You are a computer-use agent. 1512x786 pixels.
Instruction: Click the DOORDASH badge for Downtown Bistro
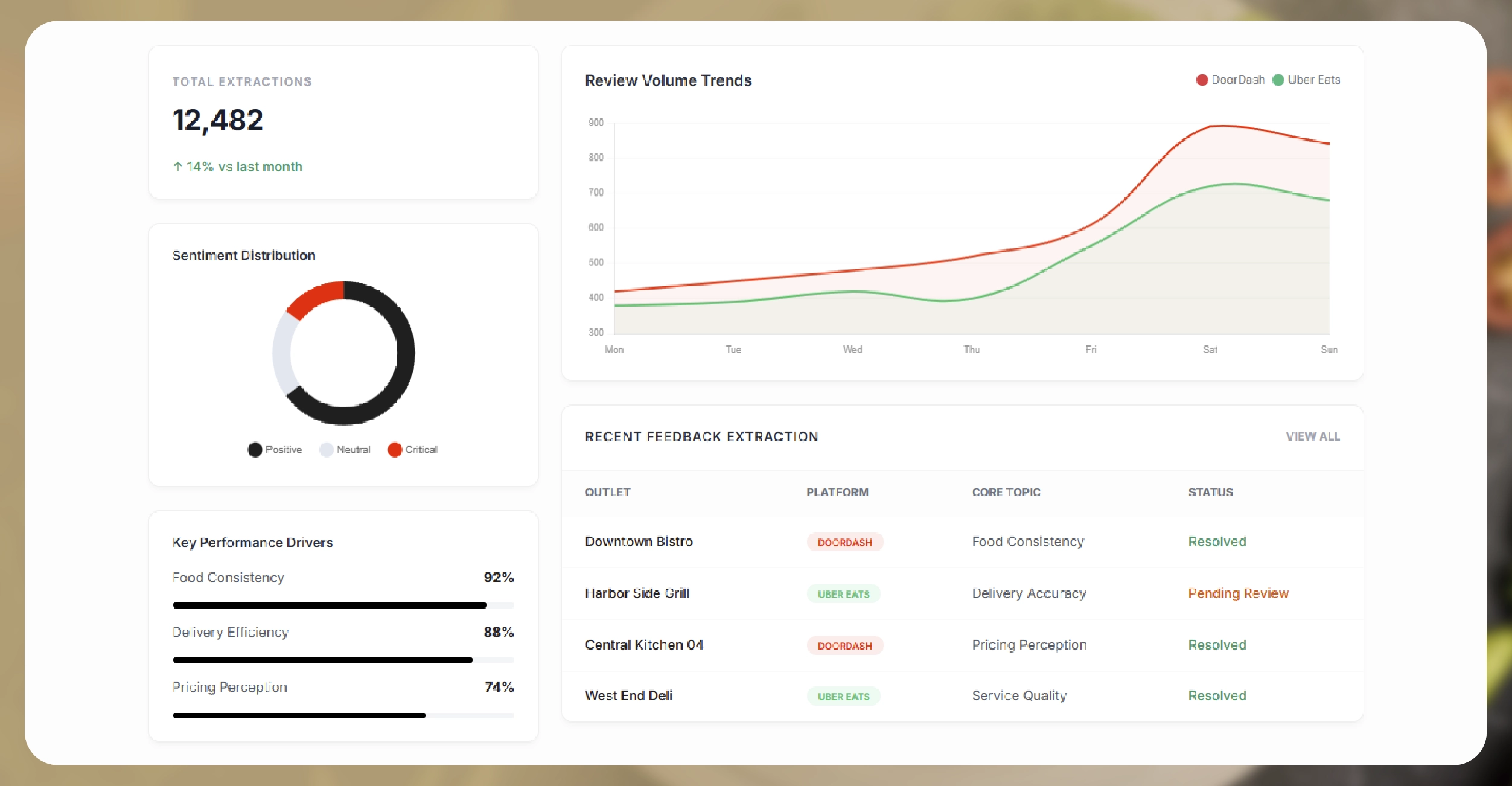844,542
